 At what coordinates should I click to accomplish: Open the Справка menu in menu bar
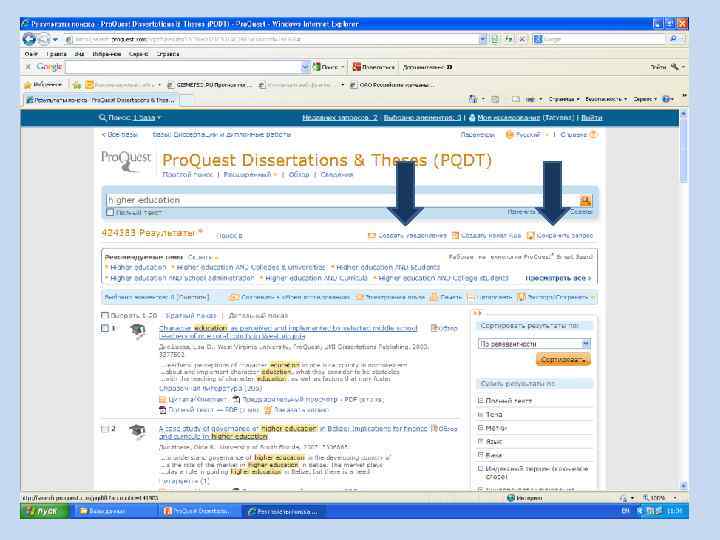(x=168, y=54)
